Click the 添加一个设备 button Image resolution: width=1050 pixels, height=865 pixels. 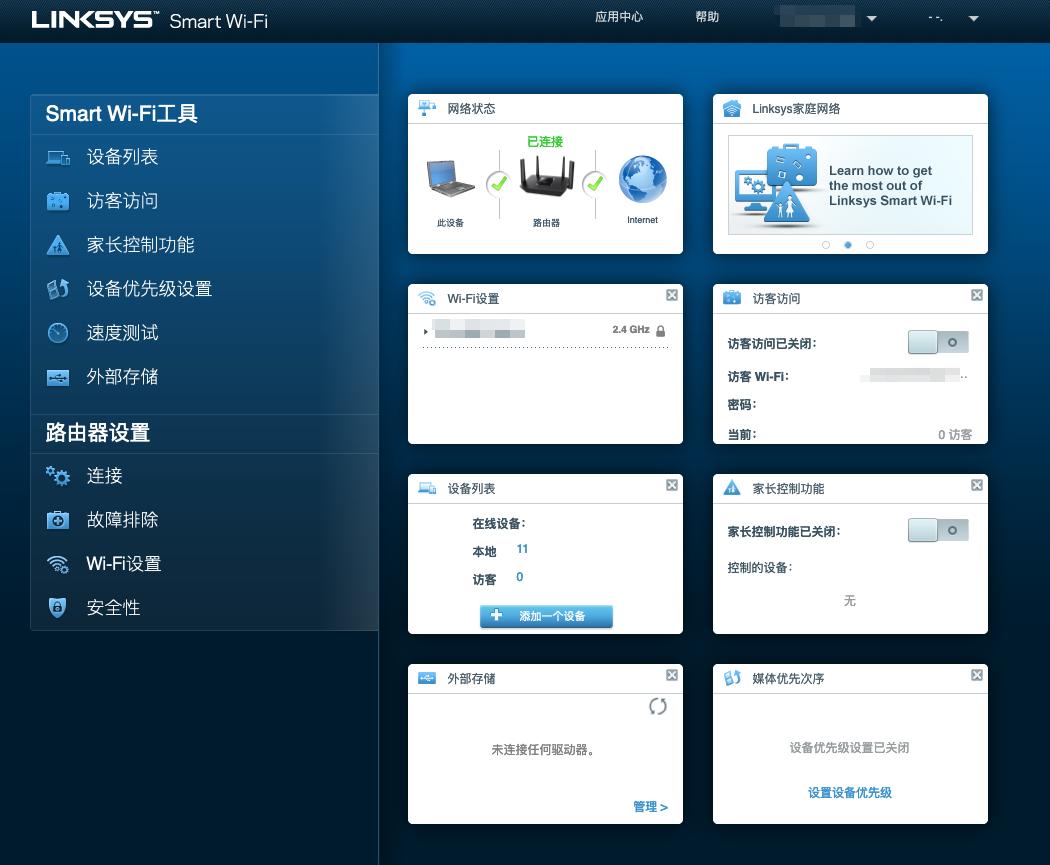click(x=545, y=616)
